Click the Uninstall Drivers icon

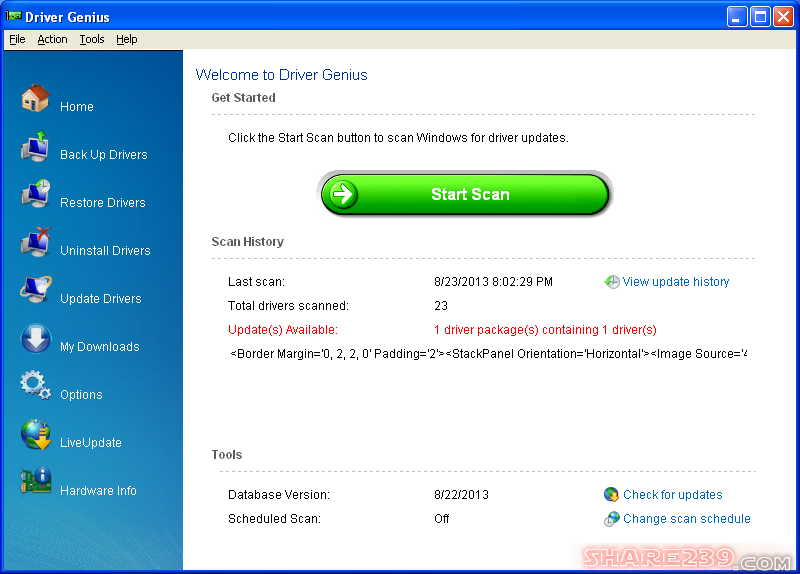36,242
